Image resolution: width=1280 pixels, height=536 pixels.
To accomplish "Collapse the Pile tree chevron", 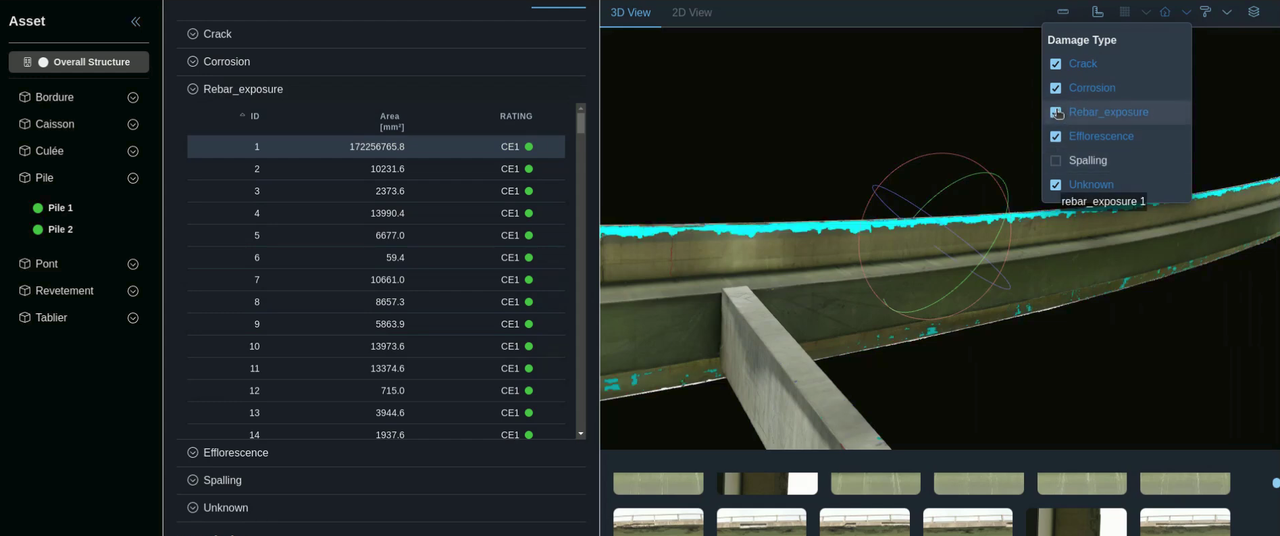I will tap(133, 179).
